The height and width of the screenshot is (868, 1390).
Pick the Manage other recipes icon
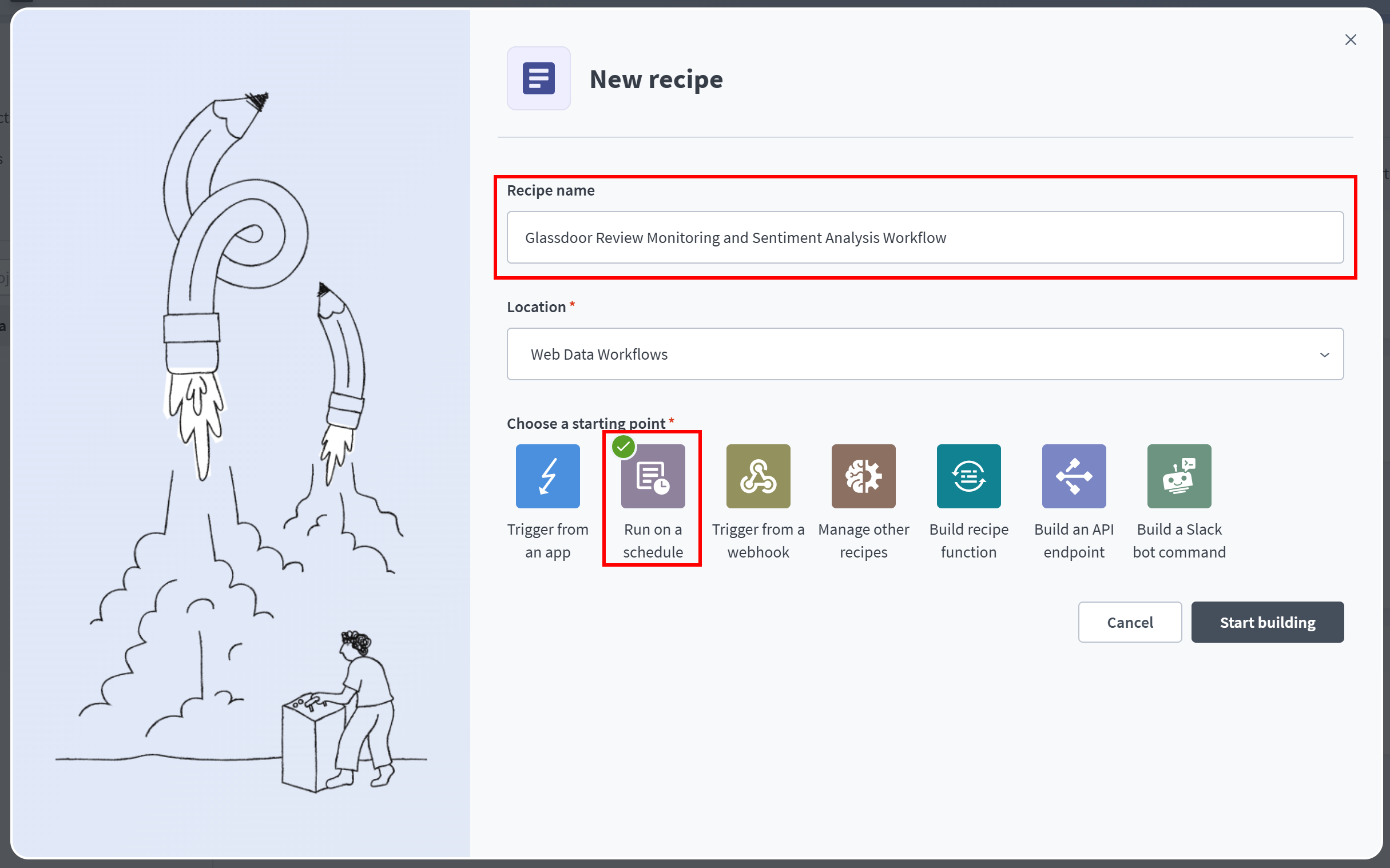pos(863,476)
